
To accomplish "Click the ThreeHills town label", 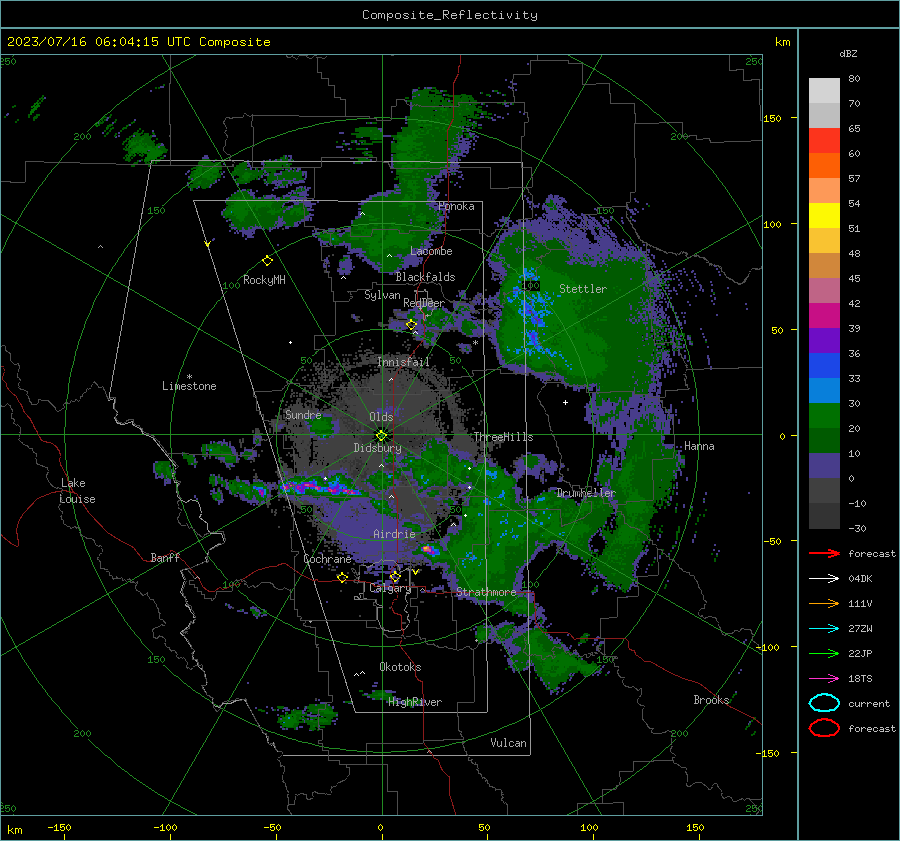I will [503, 437].
